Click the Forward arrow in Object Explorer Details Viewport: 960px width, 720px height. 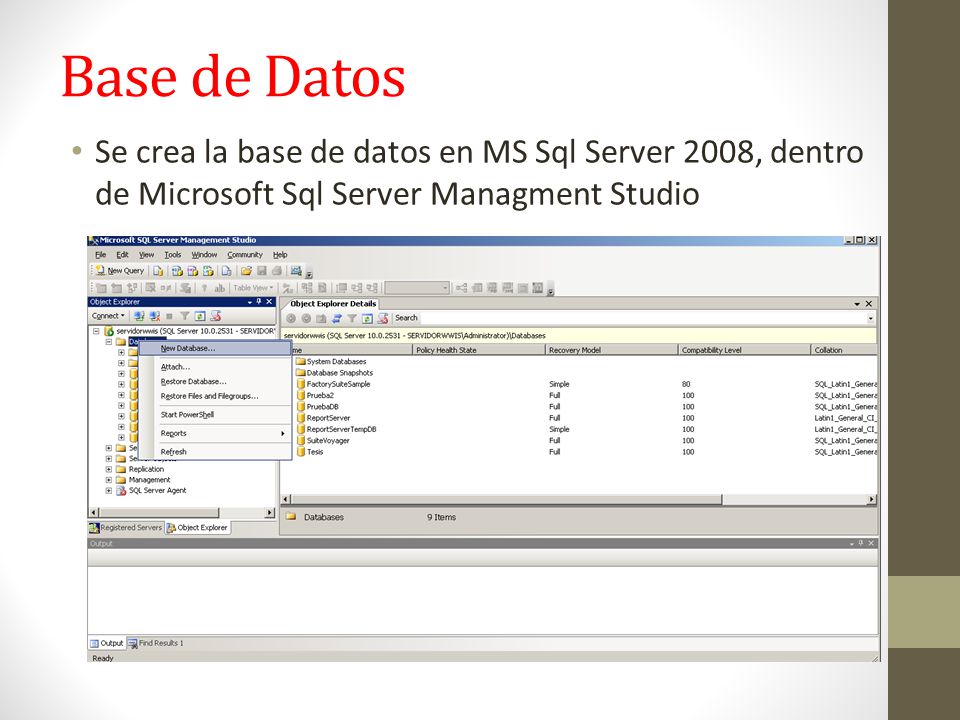pos(306,318)
